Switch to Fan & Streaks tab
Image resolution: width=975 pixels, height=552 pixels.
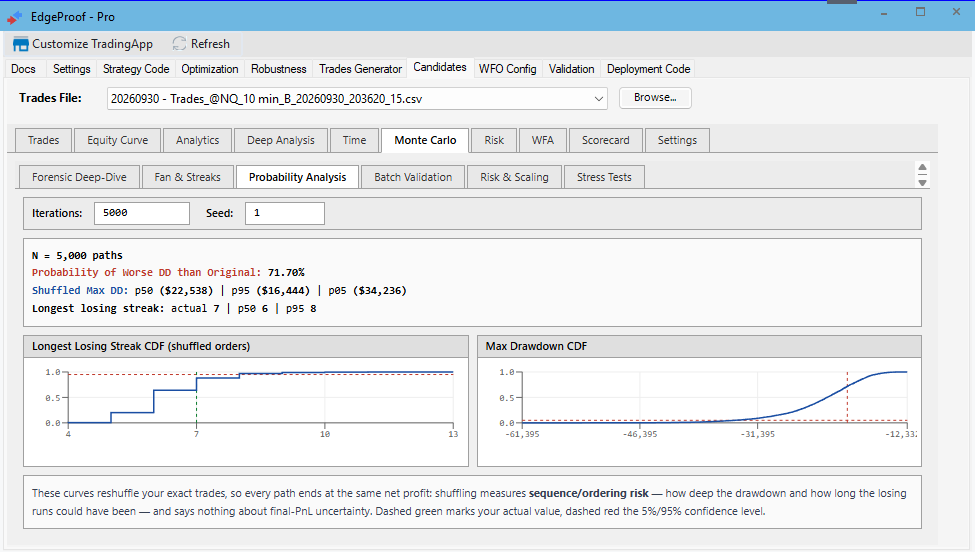tap(187, 177)
